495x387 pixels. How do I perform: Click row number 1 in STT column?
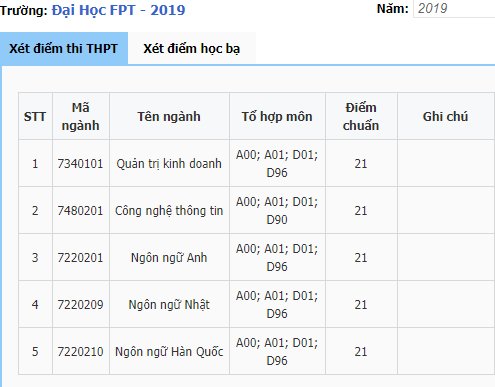[x=35, y=164]
